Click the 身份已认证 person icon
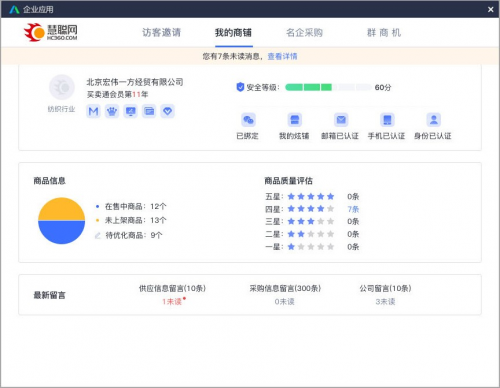Image resolution: width=500 pixels, height=388 pixels. pos(434,120)
